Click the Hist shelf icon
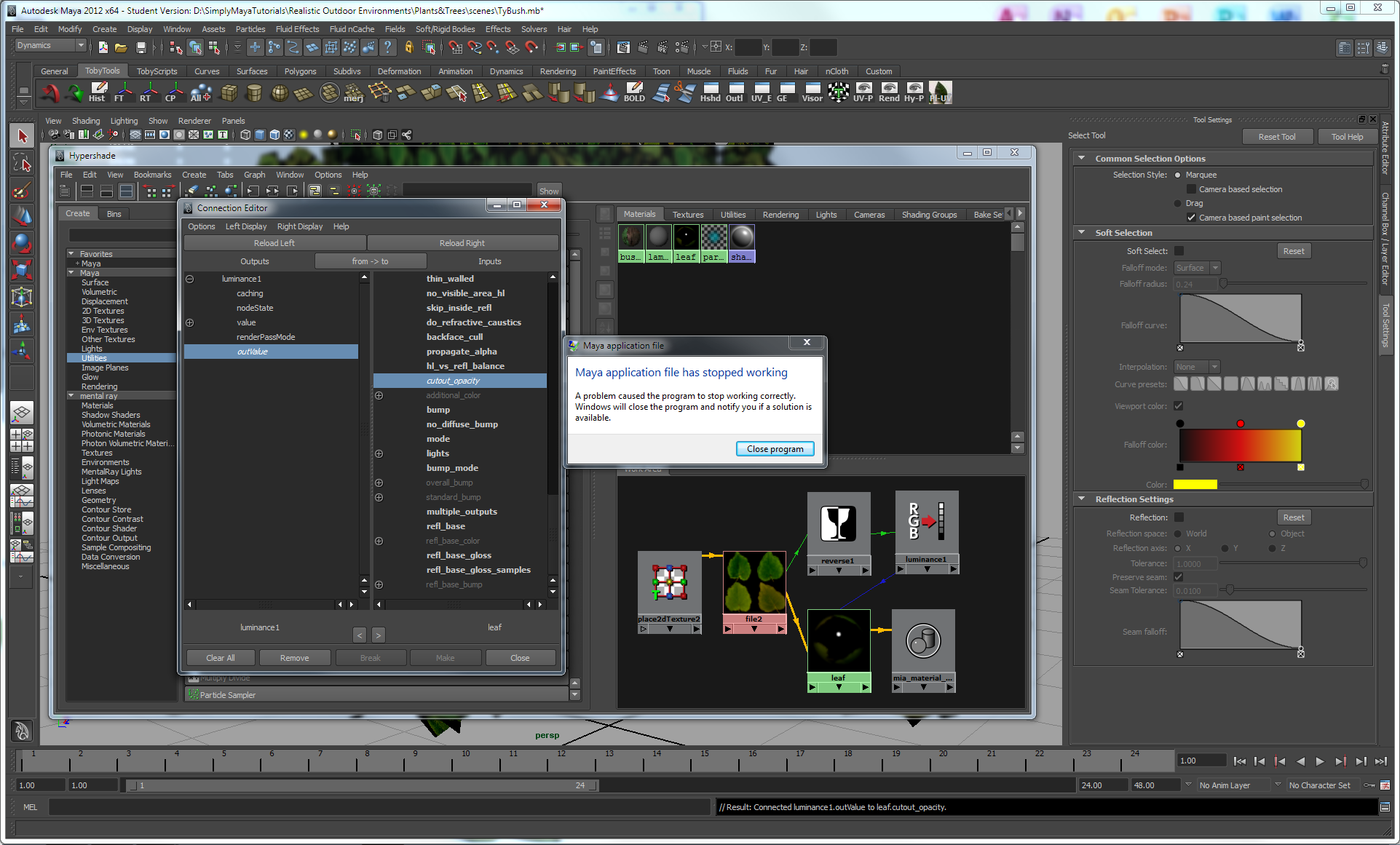 coord(97,92)
